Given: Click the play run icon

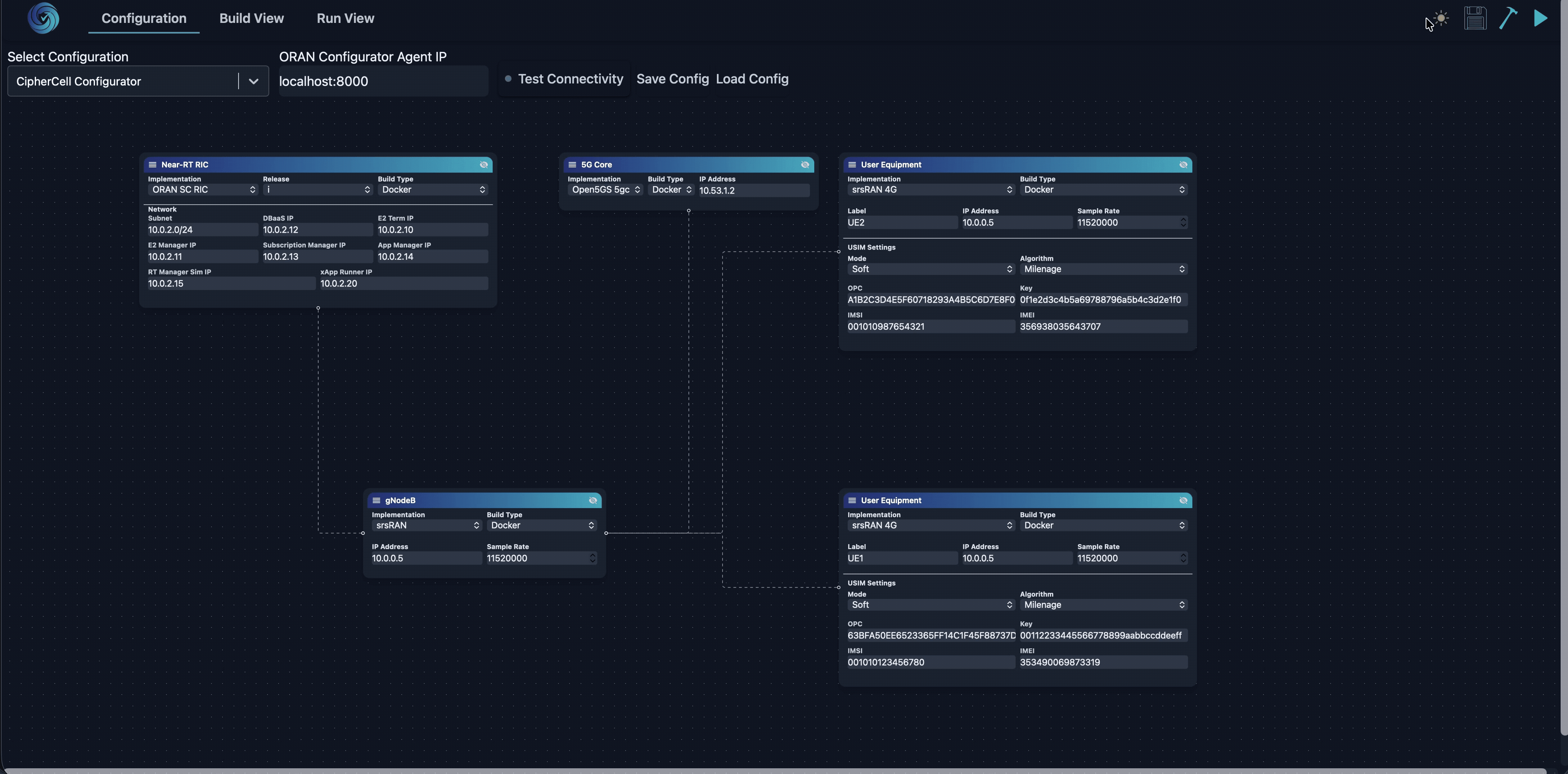Looking at the screenshot, I should pos(1541,18).
